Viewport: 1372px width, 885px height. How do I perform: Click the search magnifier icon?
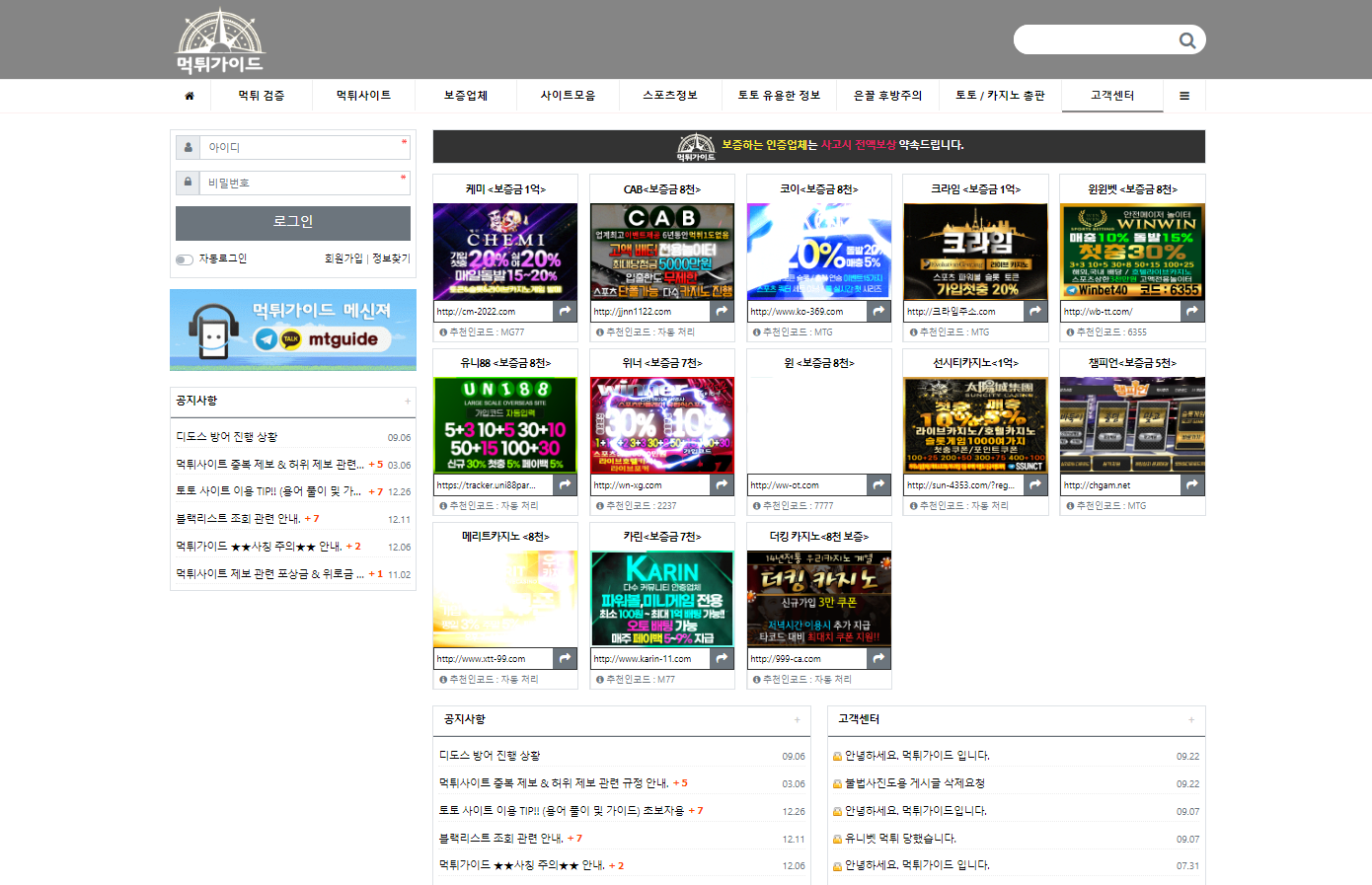[1186, 40]
